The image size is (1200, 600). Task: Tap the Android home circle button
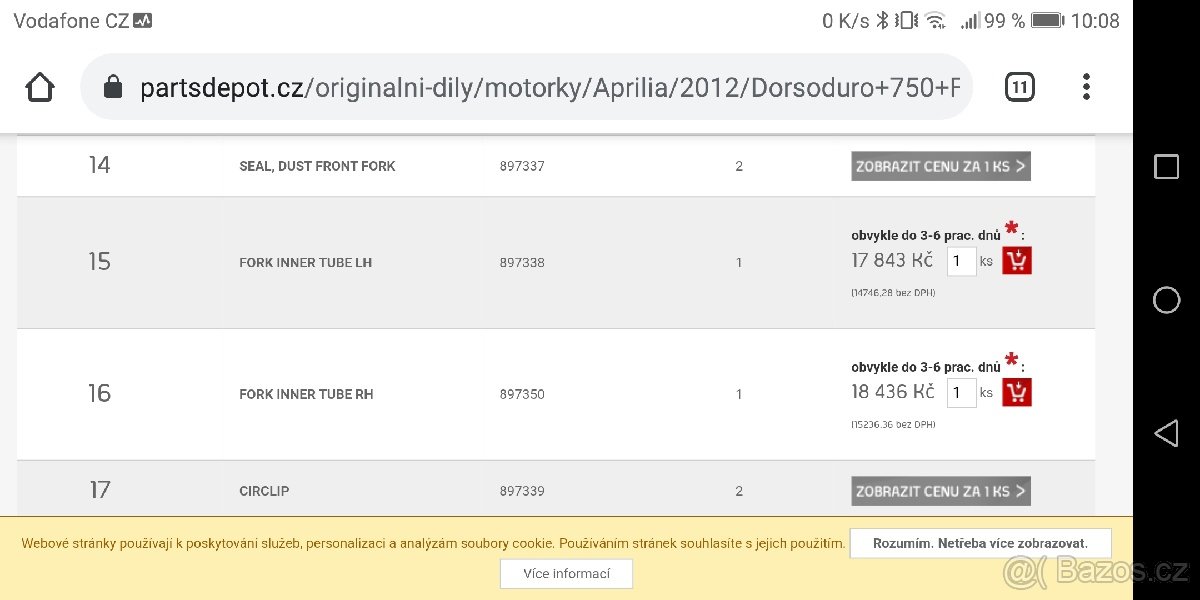1166,299
